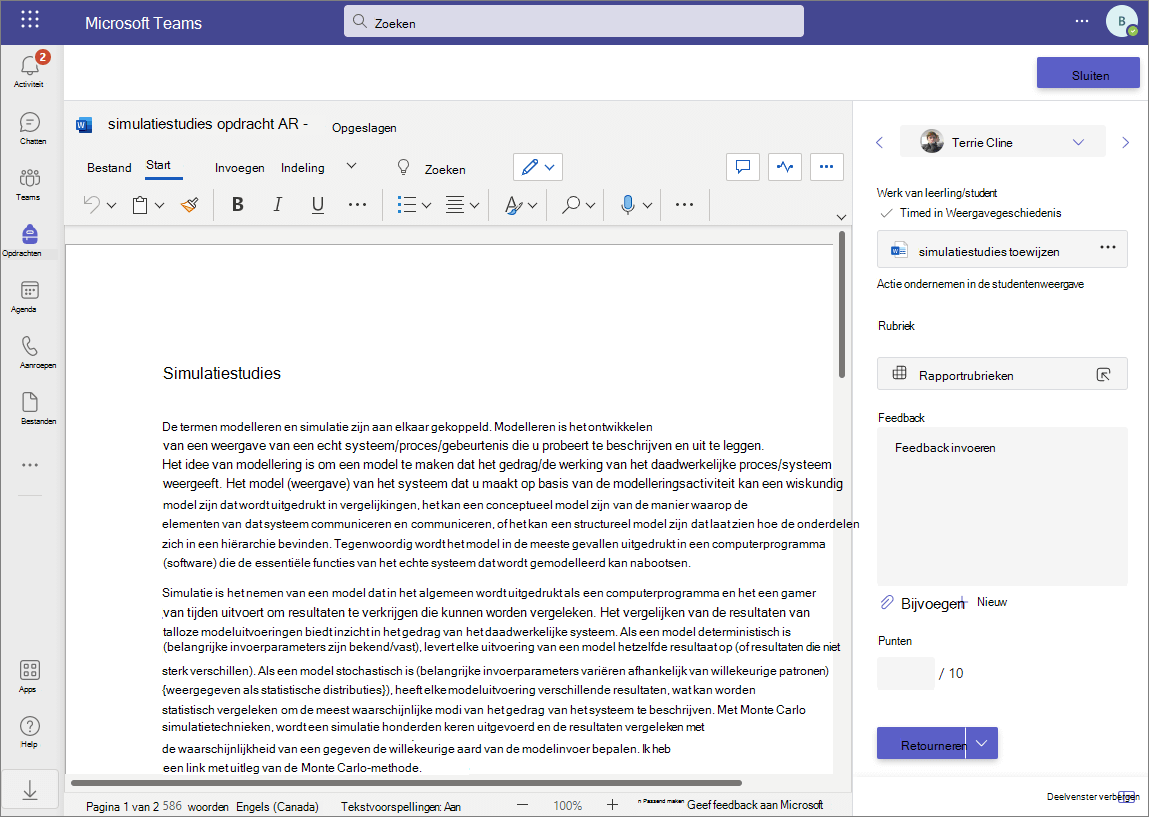Expand more ribbon tabs chevron
1149x817 pixels.
[x=351, y=166]
